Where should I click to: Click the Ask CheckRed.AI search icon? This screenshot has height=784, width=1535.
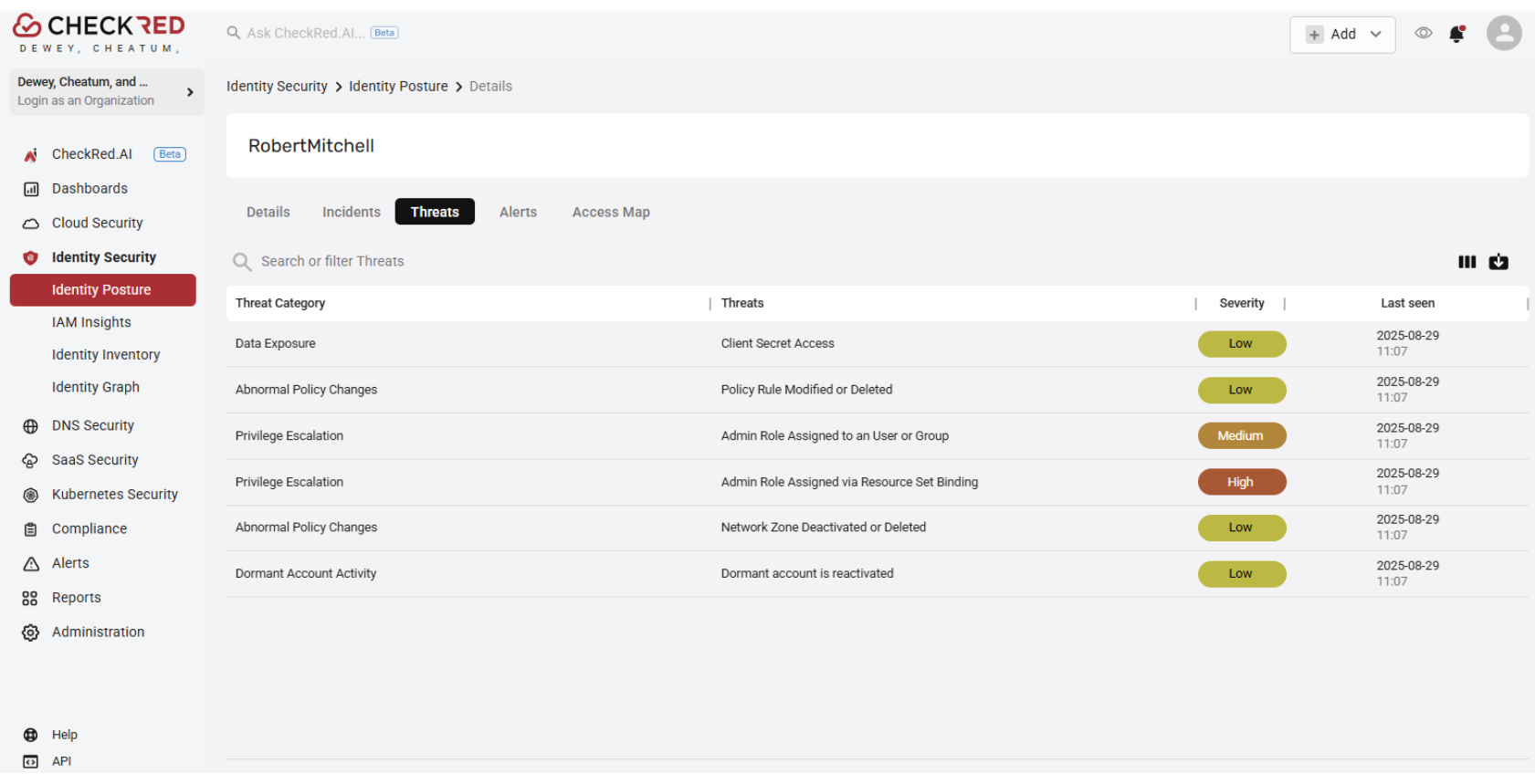234,33
